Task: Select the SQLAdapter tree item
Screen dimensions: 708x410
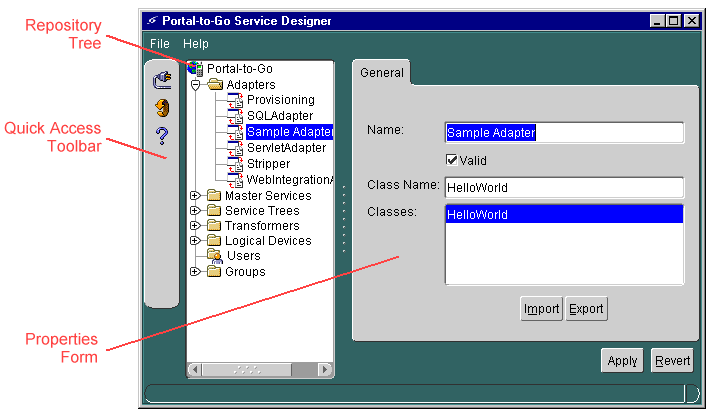Action: (x=280, y=116)
